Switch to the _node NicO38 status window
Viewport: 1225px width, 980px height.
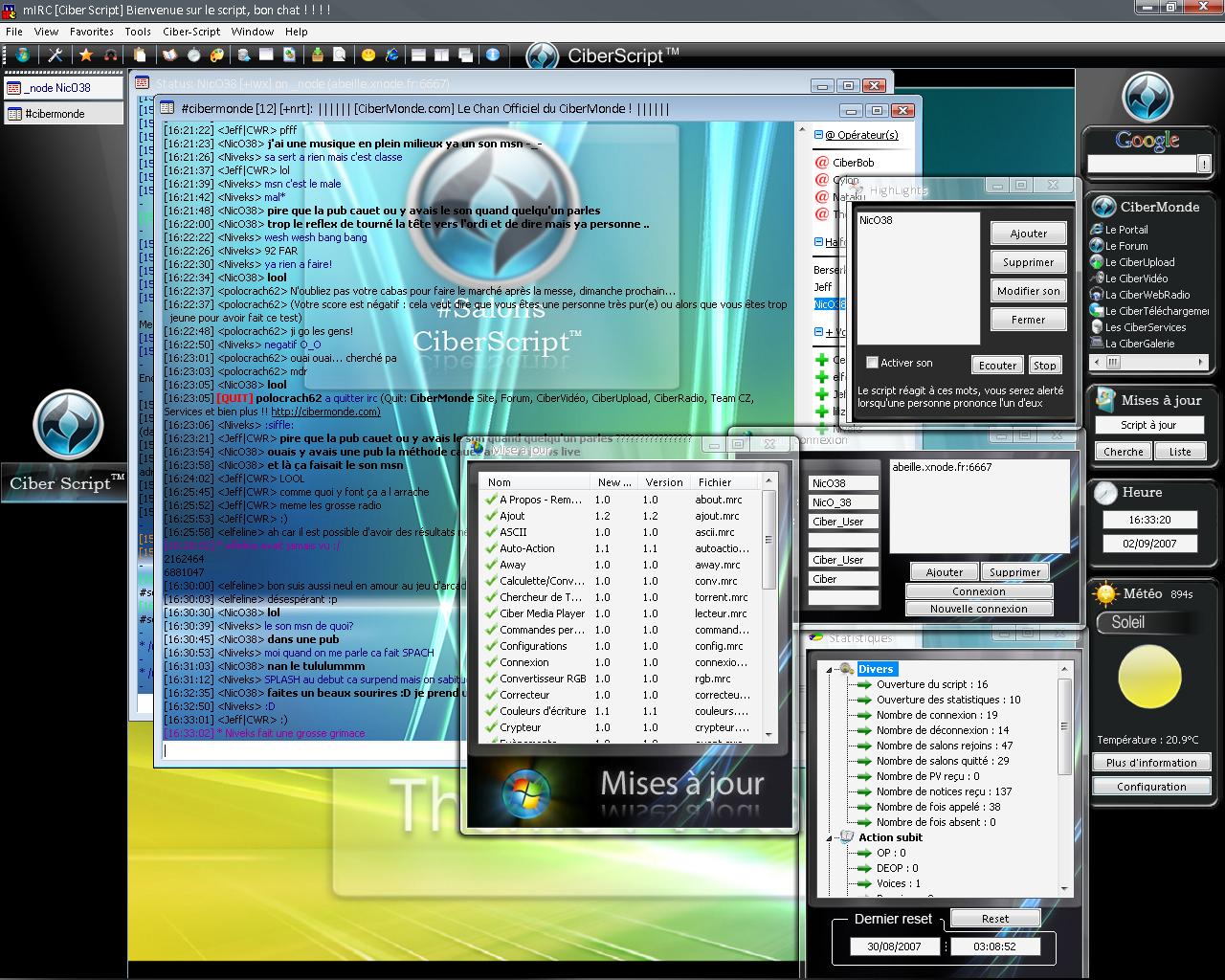(x=63, y=88)
